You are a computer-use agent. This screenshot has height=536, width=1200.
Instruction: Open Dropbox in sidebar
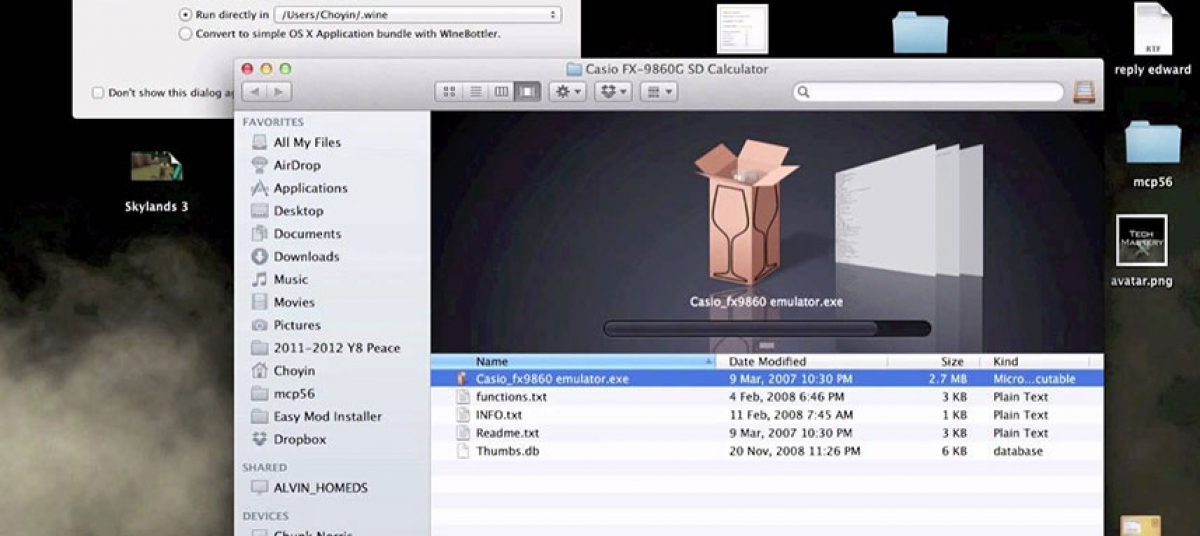tap(299, 440)
